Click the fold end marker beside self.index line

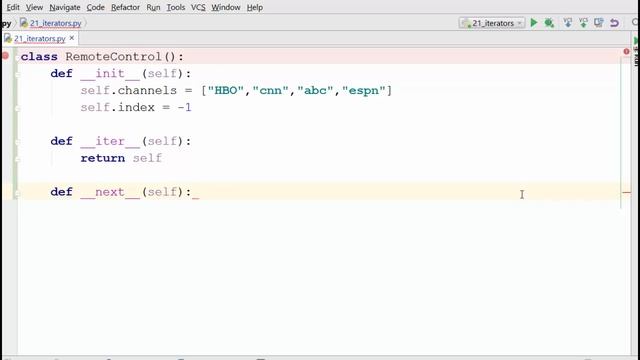pyautogui.click(x=17, y=108)
